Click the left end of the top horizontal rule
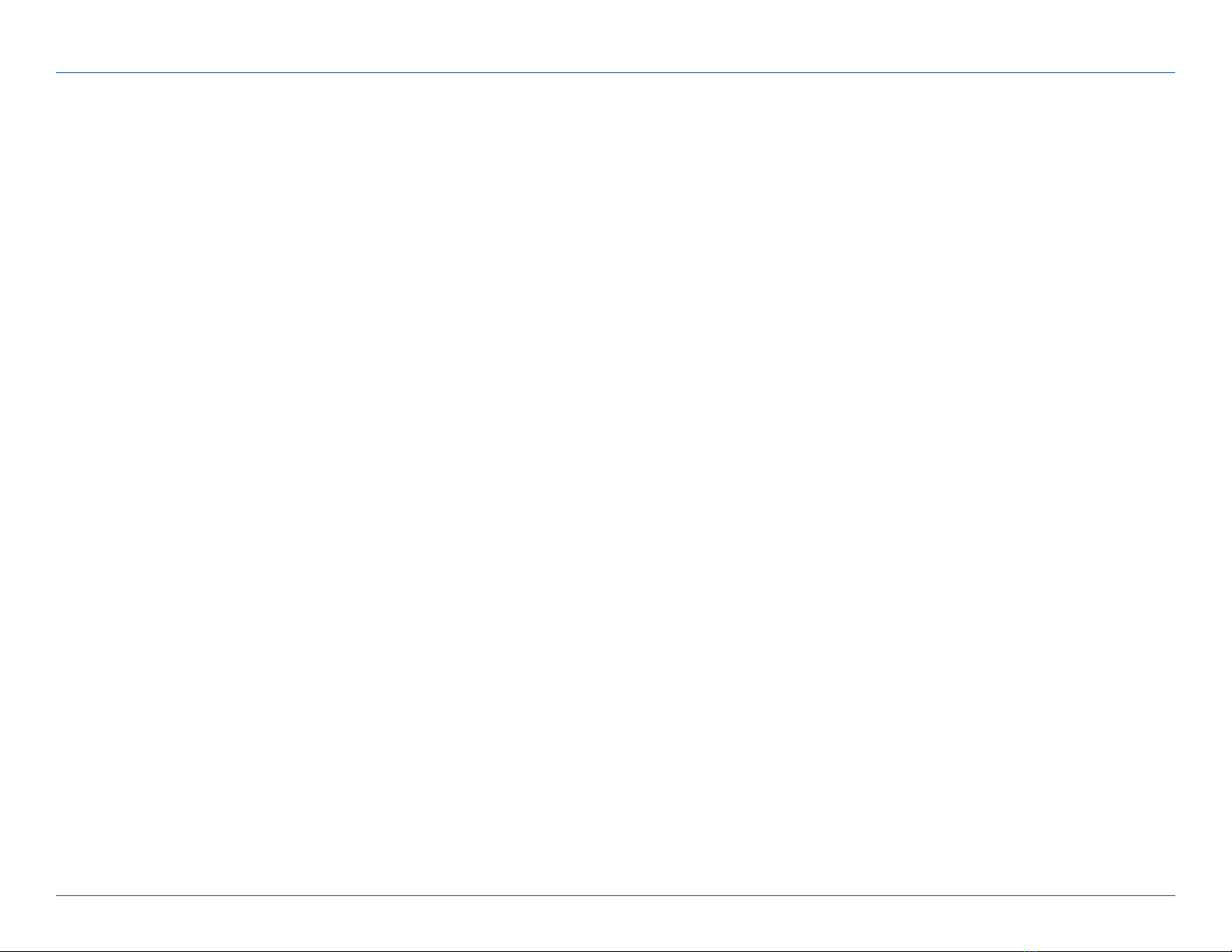The height and width of the screenshot is (952, 1232). pyautogui.click(x=59, y=73)
